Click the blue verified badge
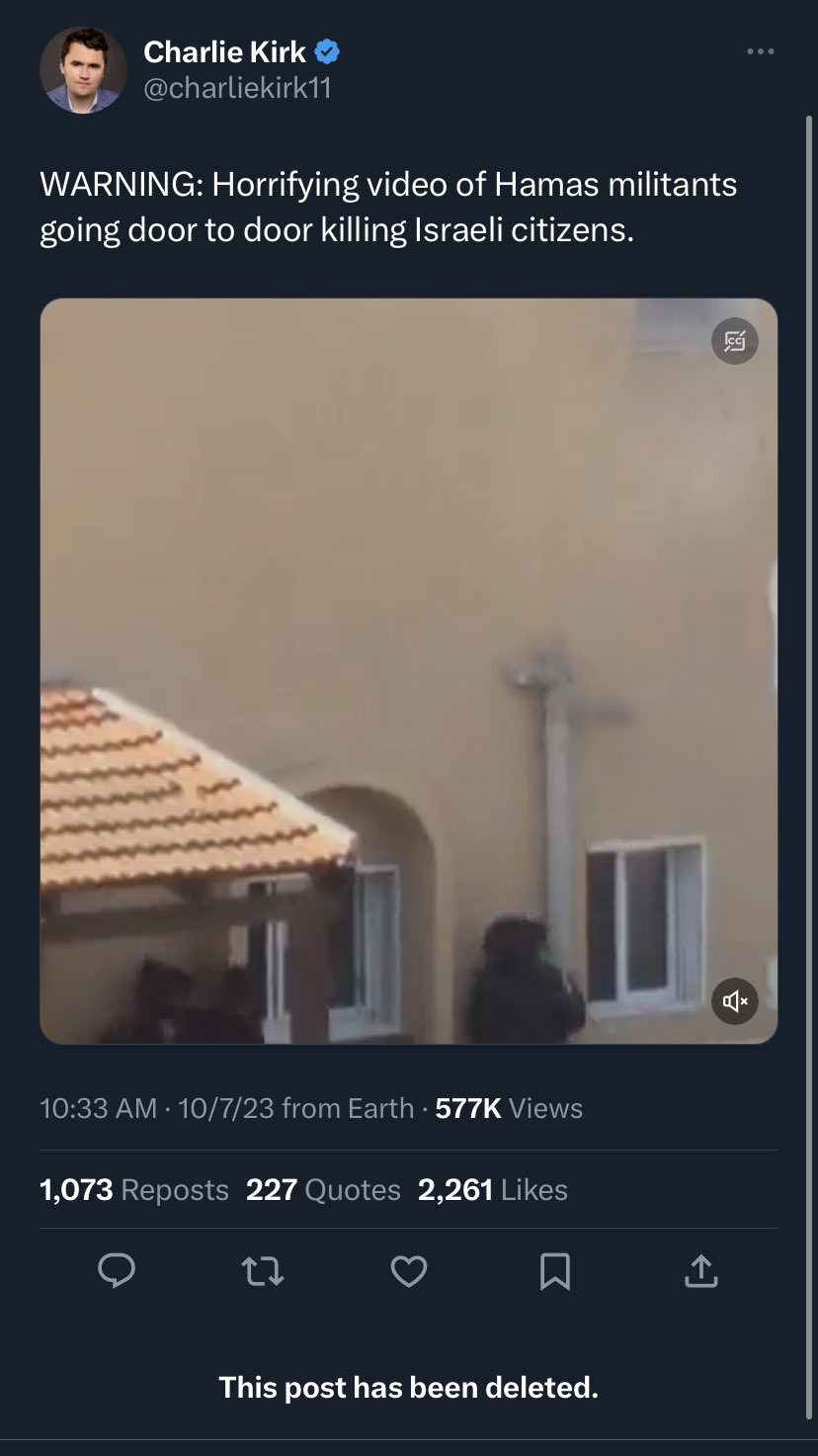 tap(328, 51)
